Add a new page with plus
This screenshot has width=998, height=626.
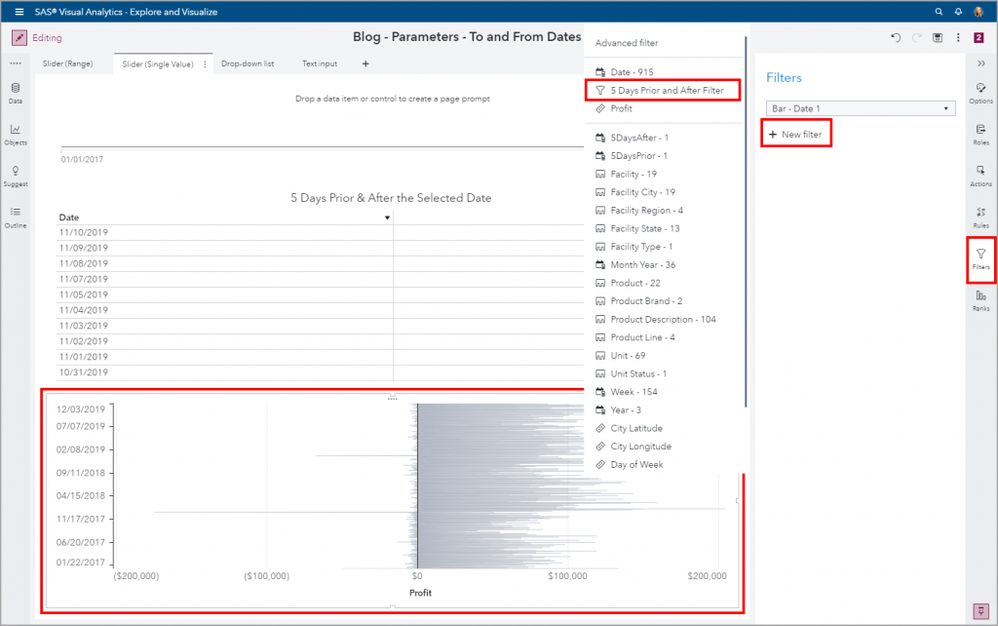[365, 64]
